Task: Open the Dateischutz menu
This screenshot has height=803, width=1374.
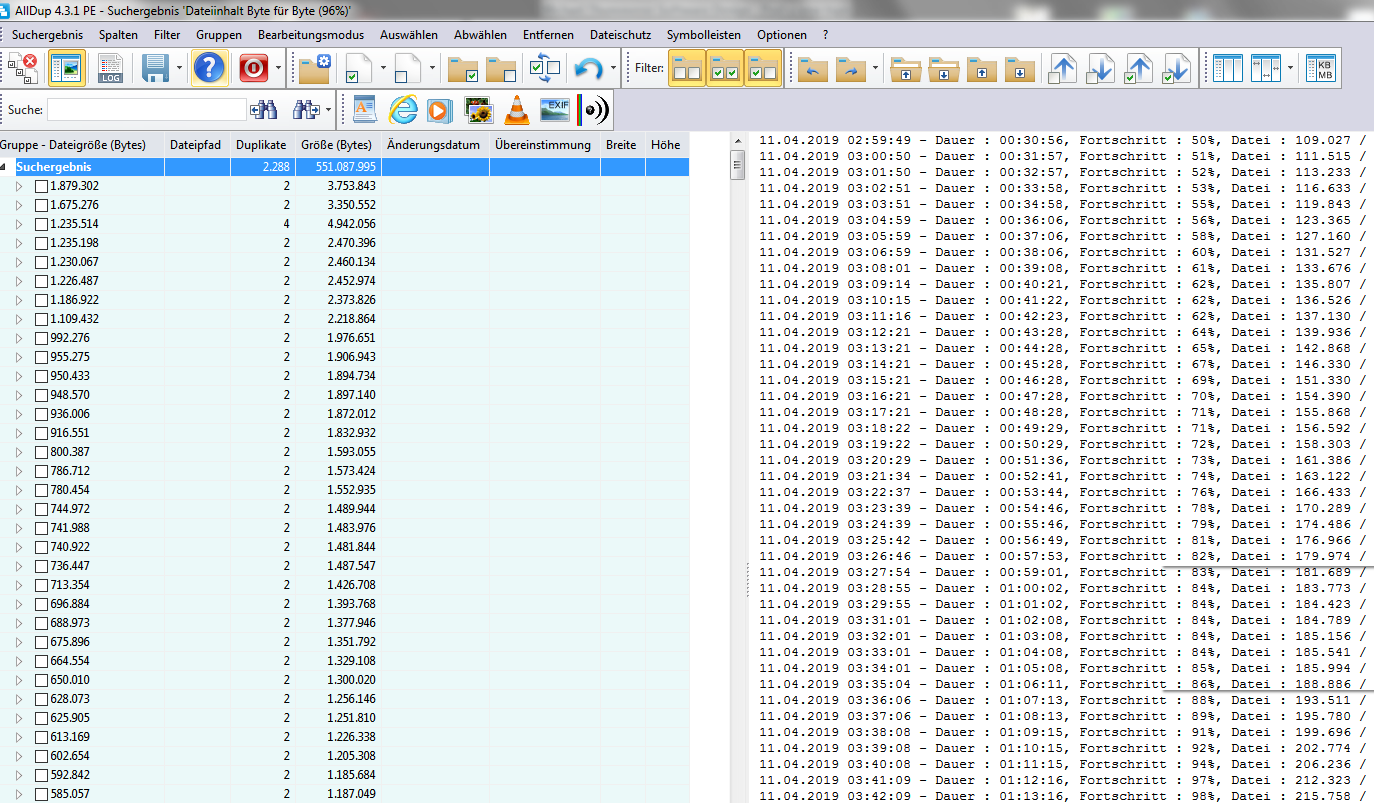Action: click(620, 35)
